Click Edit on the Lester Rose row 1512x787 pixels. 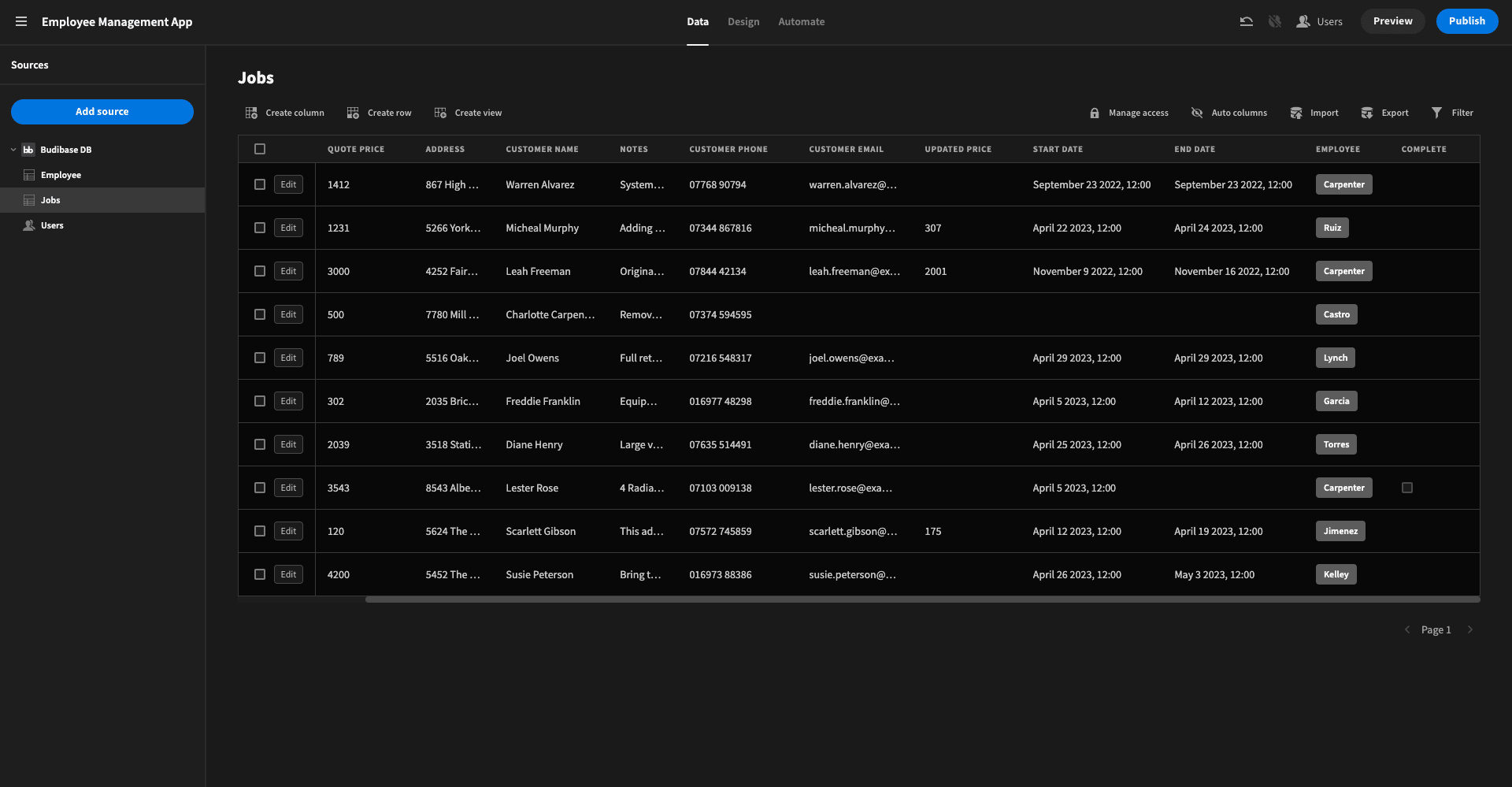(289, 488)
